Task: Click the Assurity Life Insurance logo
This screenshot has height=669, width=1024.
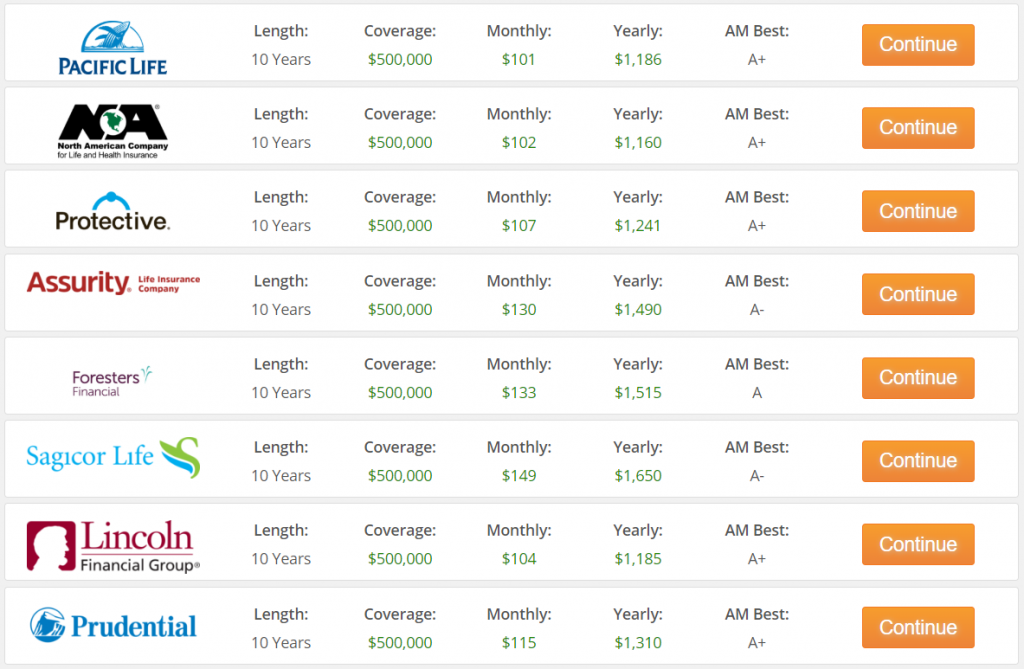Action: [x=112, y=285]
